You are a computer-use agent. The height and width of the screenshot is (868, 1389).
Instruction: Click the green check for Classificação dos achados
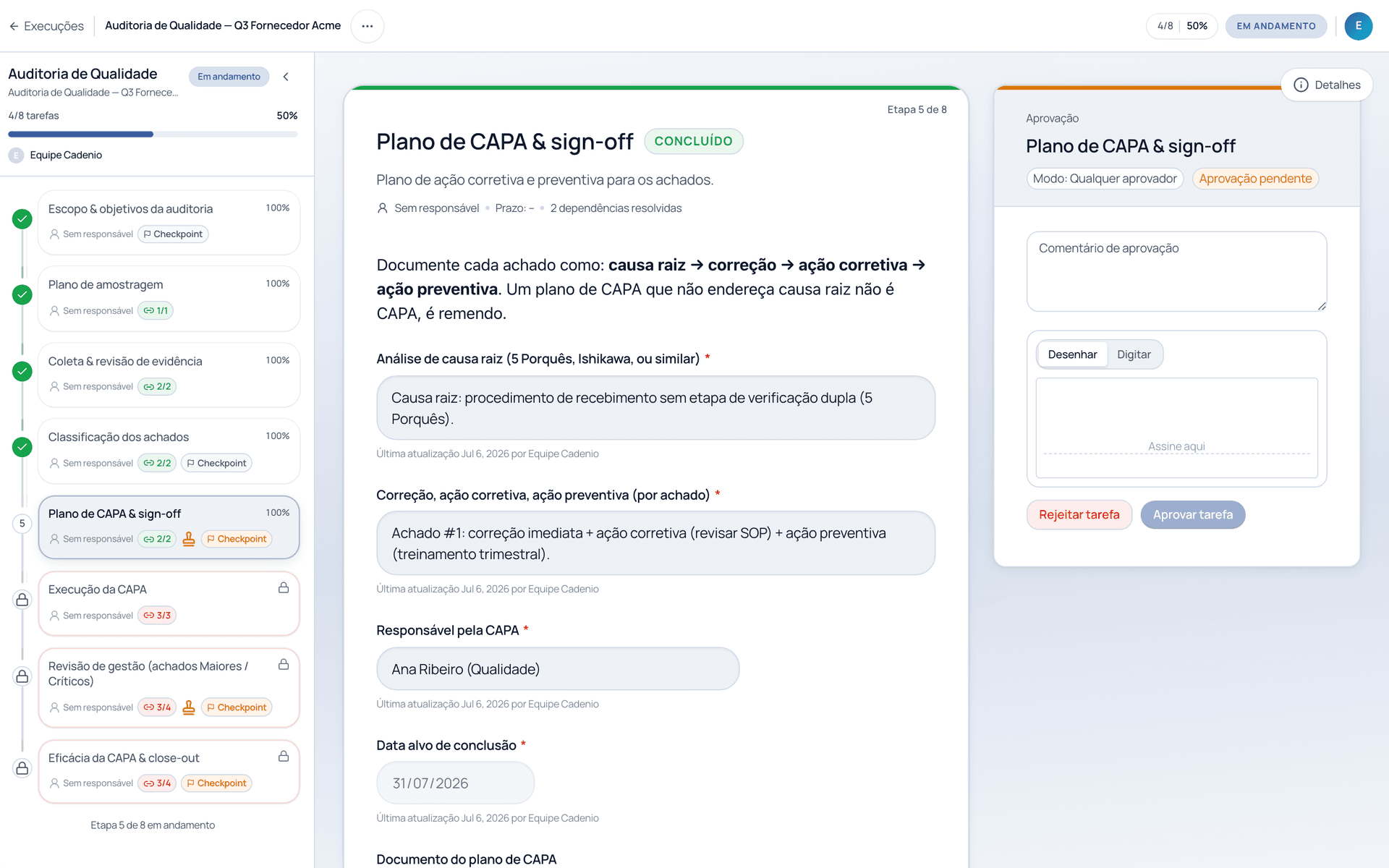(x=22, y=447)
